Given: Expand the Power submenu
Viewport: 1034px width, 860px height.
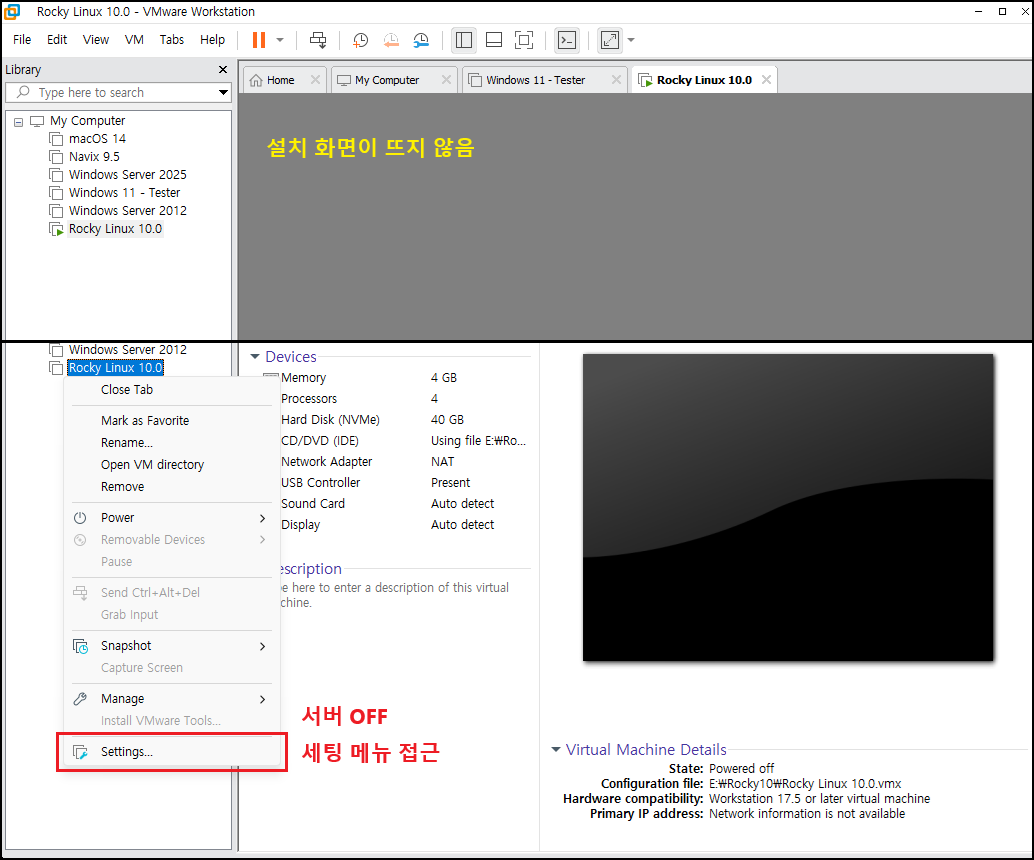Looking at the screenshot, I should (x=171, y=518).
